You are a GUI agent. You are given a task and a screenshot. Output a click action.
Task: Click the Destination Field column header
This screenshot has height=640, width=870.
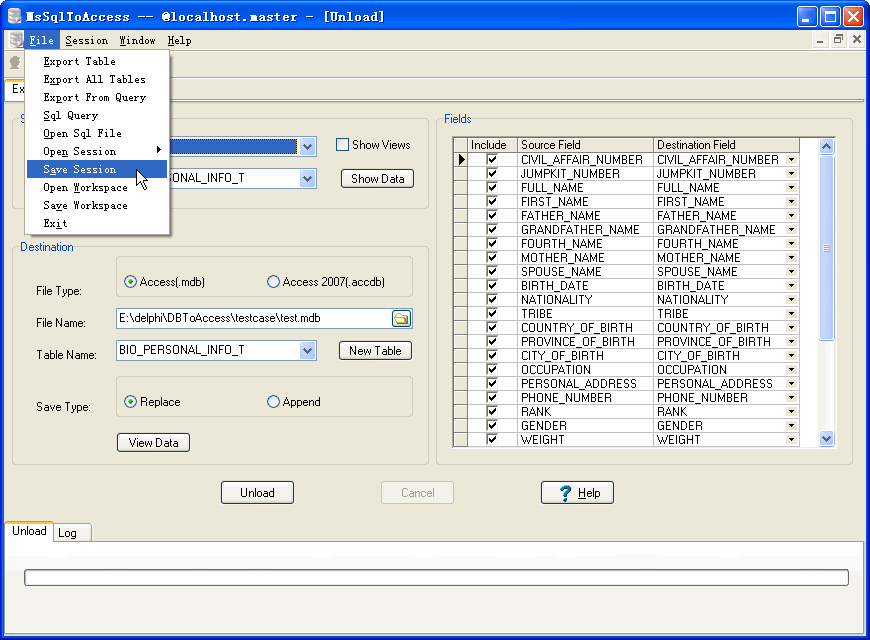[726, 145]
